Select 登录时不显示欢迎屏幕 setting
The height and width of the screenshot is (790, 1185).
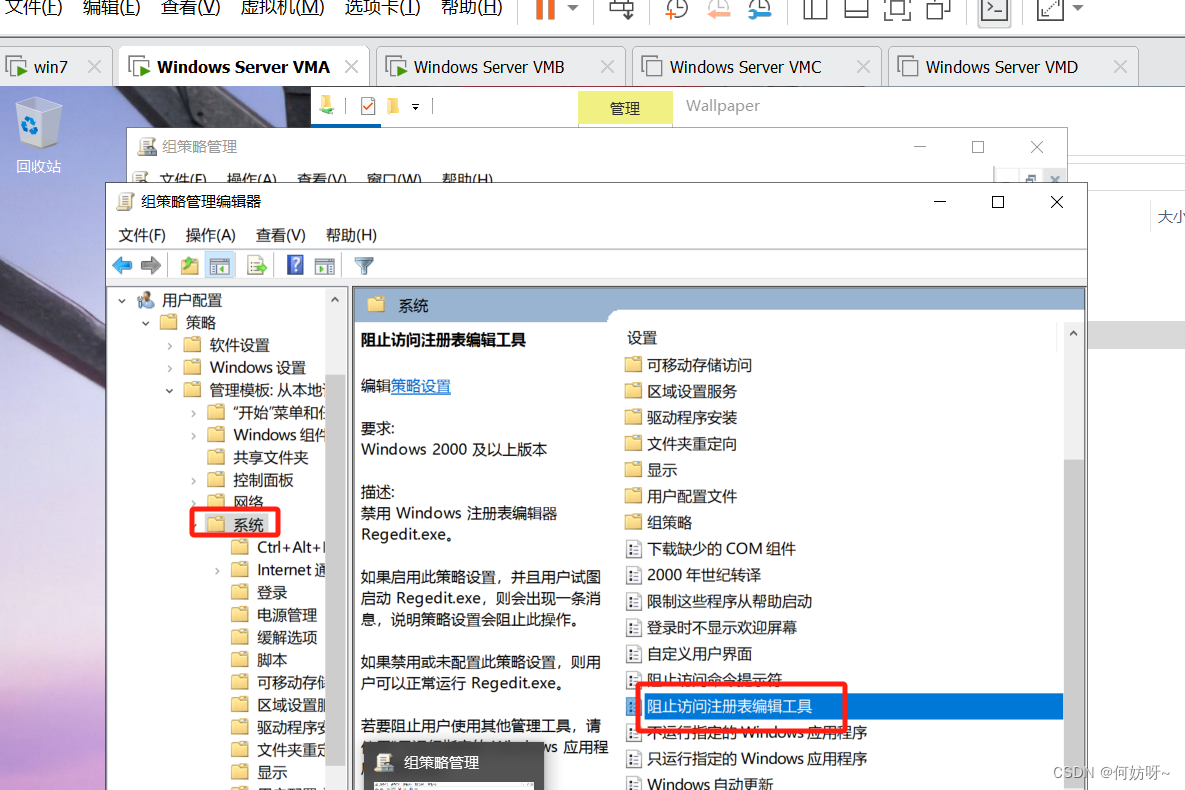pos(722,627)
